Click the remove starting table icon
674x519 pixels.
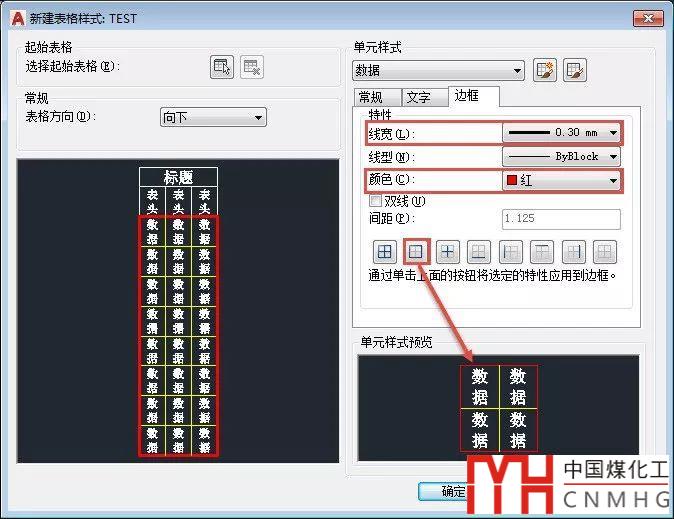click(x=252, y=67)
